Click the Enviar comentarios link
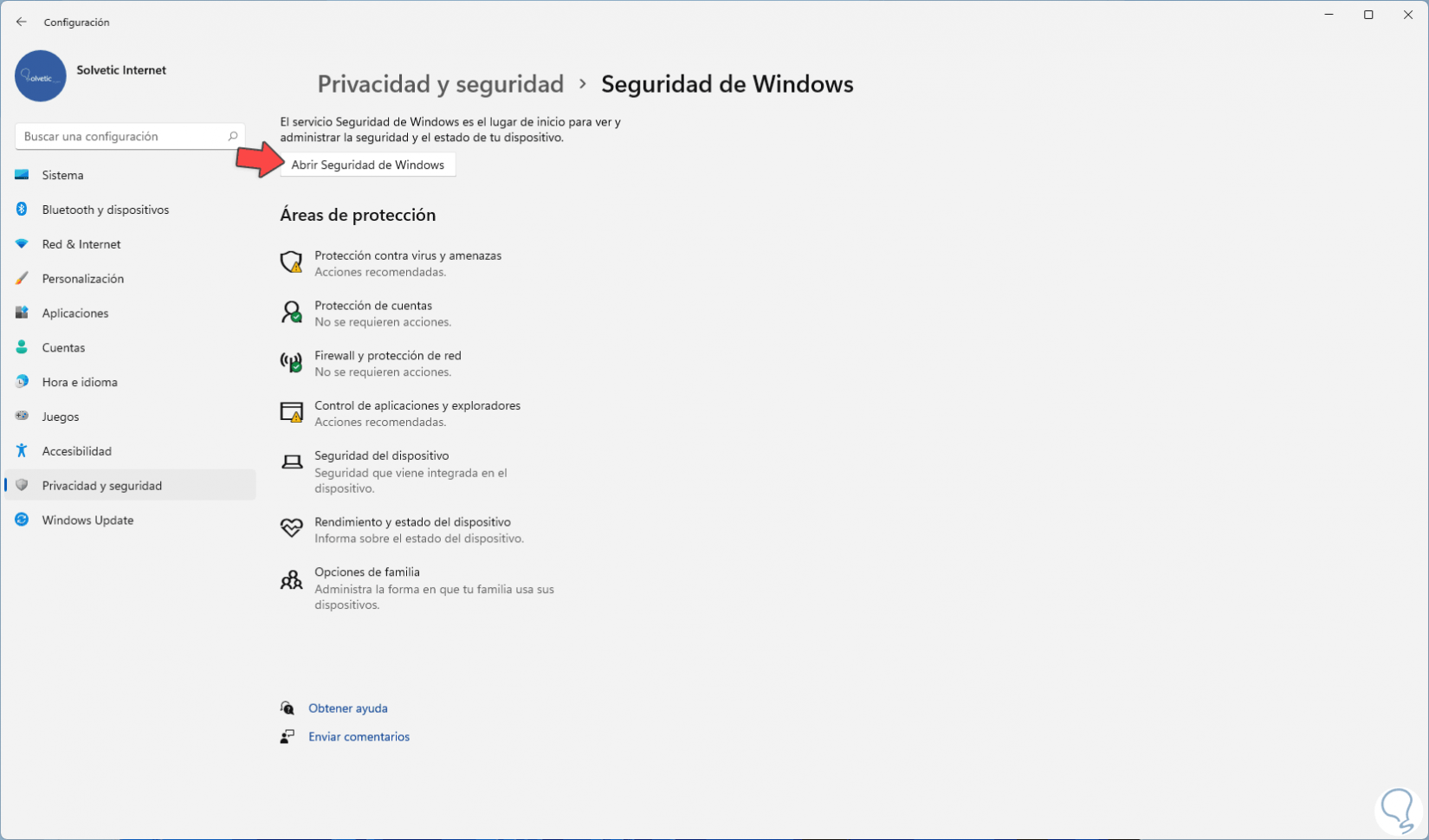The width and height of the screenshot is (1429, 840). coord(359,737)
